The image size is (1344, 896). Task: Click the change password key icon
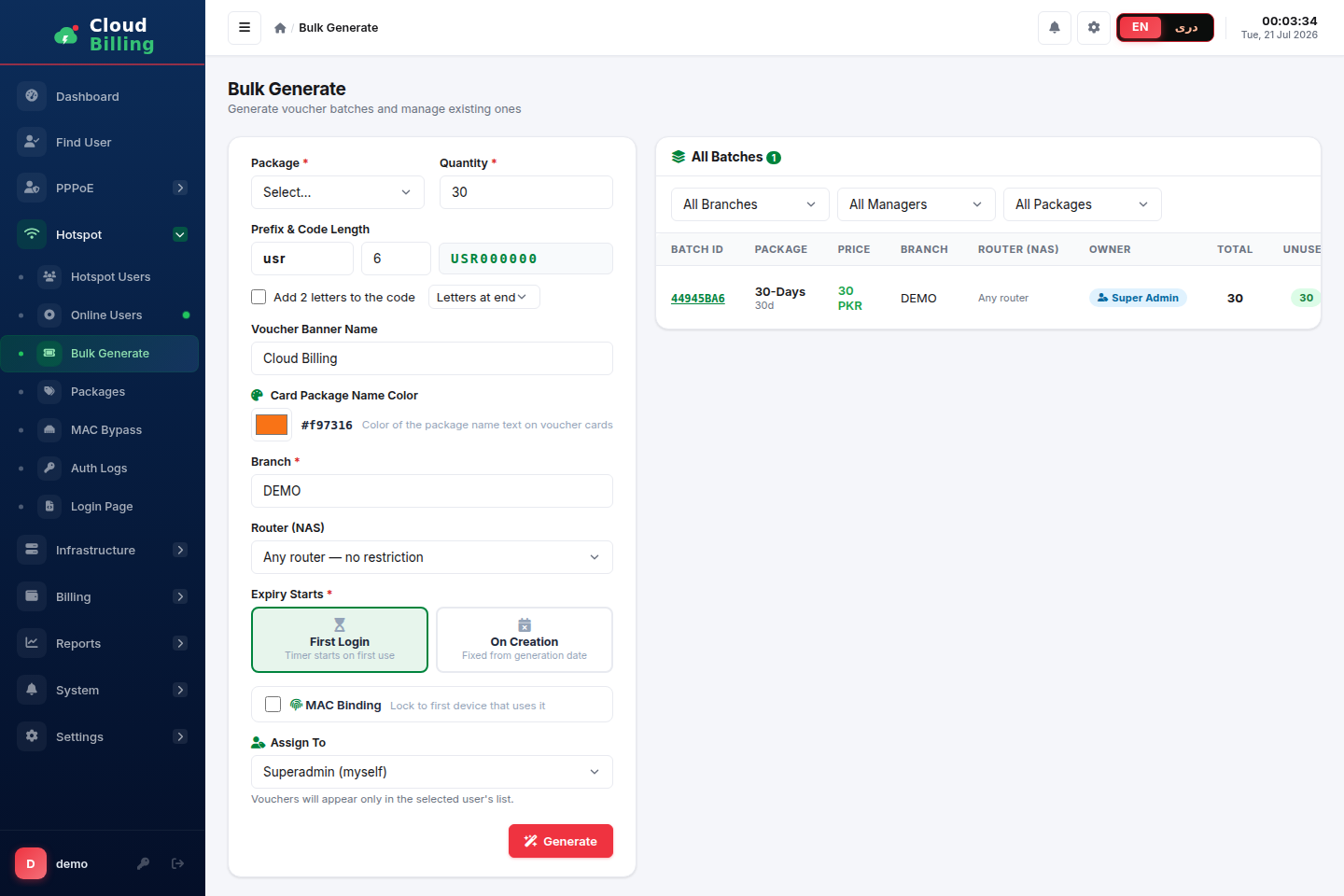[x=143, y=863]
